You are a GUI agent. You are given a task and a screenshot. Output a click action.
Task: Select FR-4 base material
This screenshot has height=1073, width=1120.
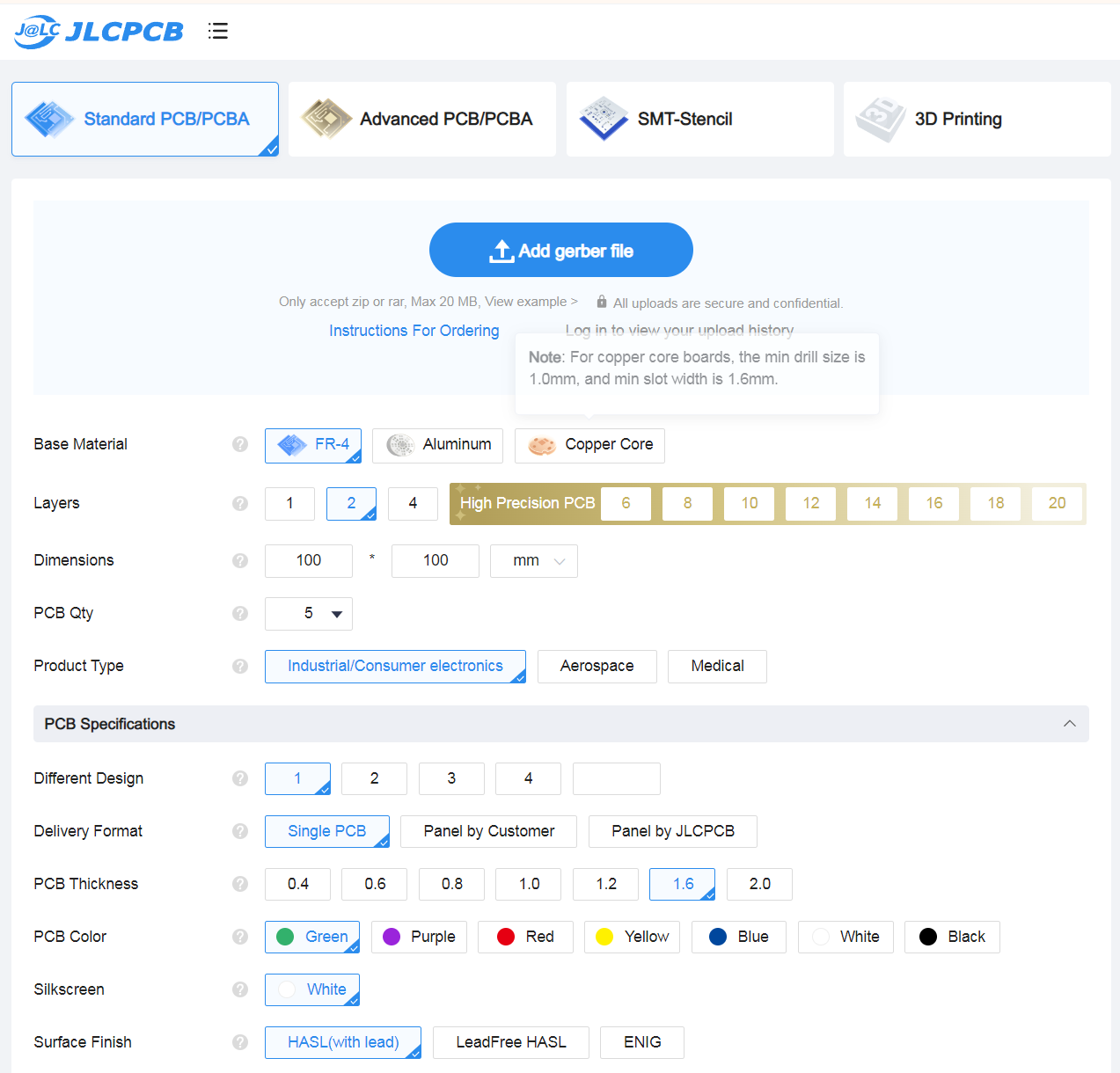pos(313,446)
